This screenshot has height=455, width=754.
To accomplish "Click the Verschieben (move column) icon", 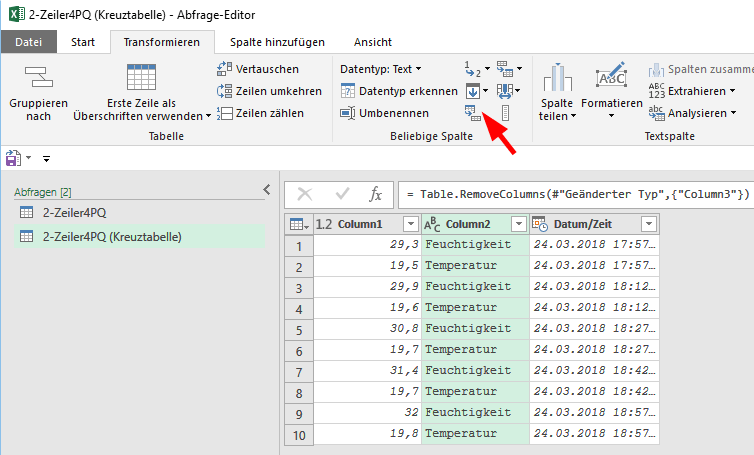I will 505,91.
